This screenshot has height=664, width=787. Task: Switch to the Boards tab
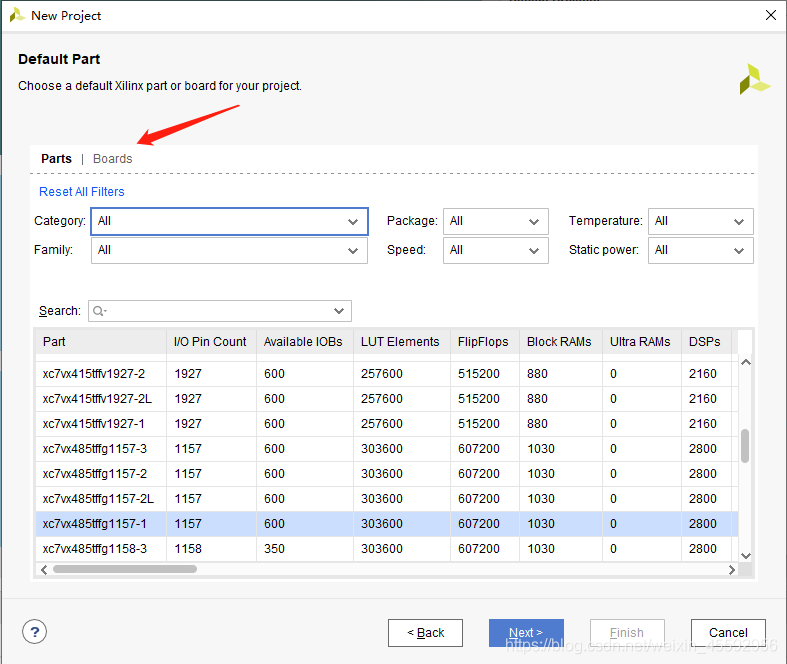[x=112, y=159]
